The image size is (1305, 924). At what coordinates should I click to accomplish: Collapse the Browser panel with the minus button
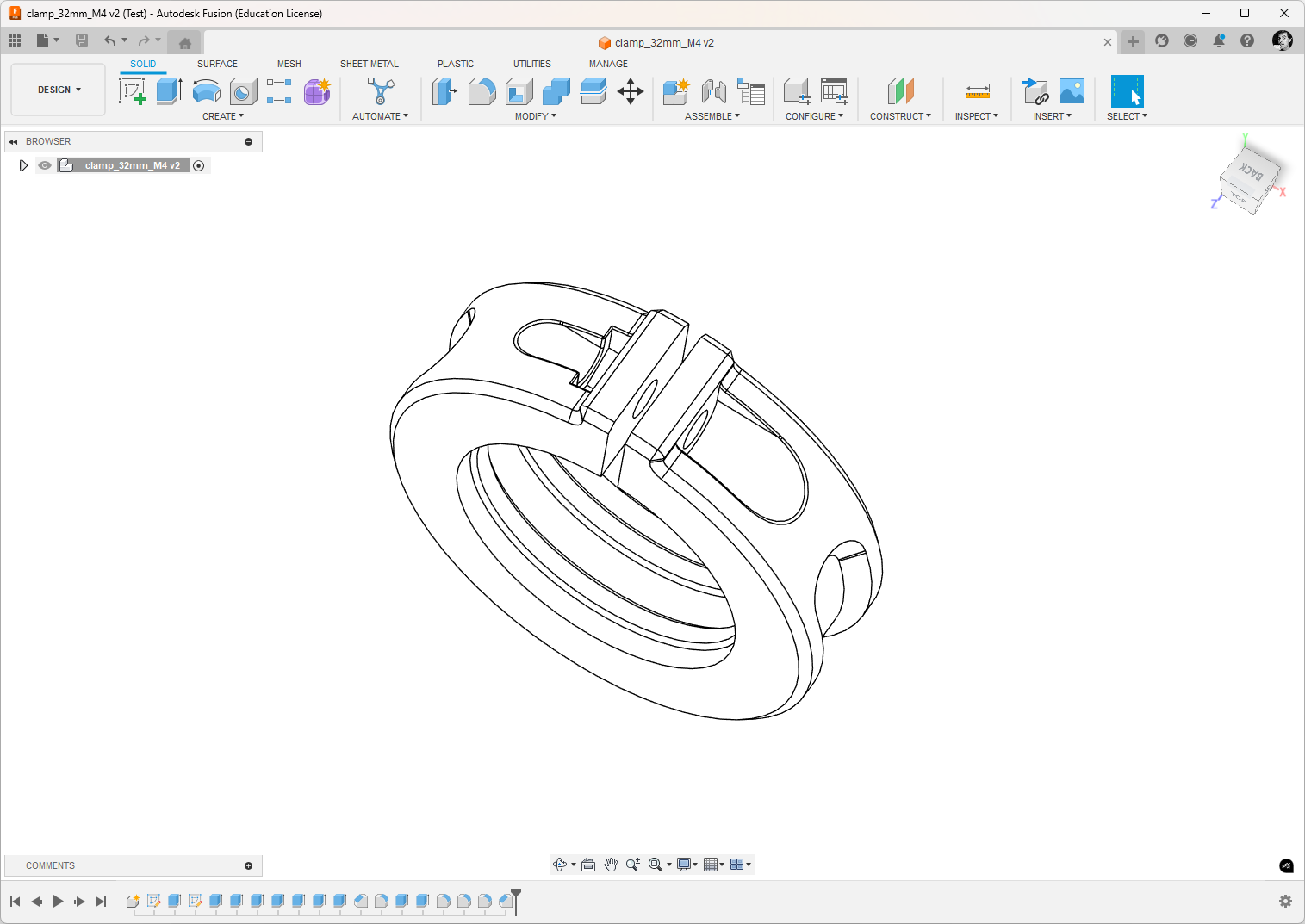point(249,141)
